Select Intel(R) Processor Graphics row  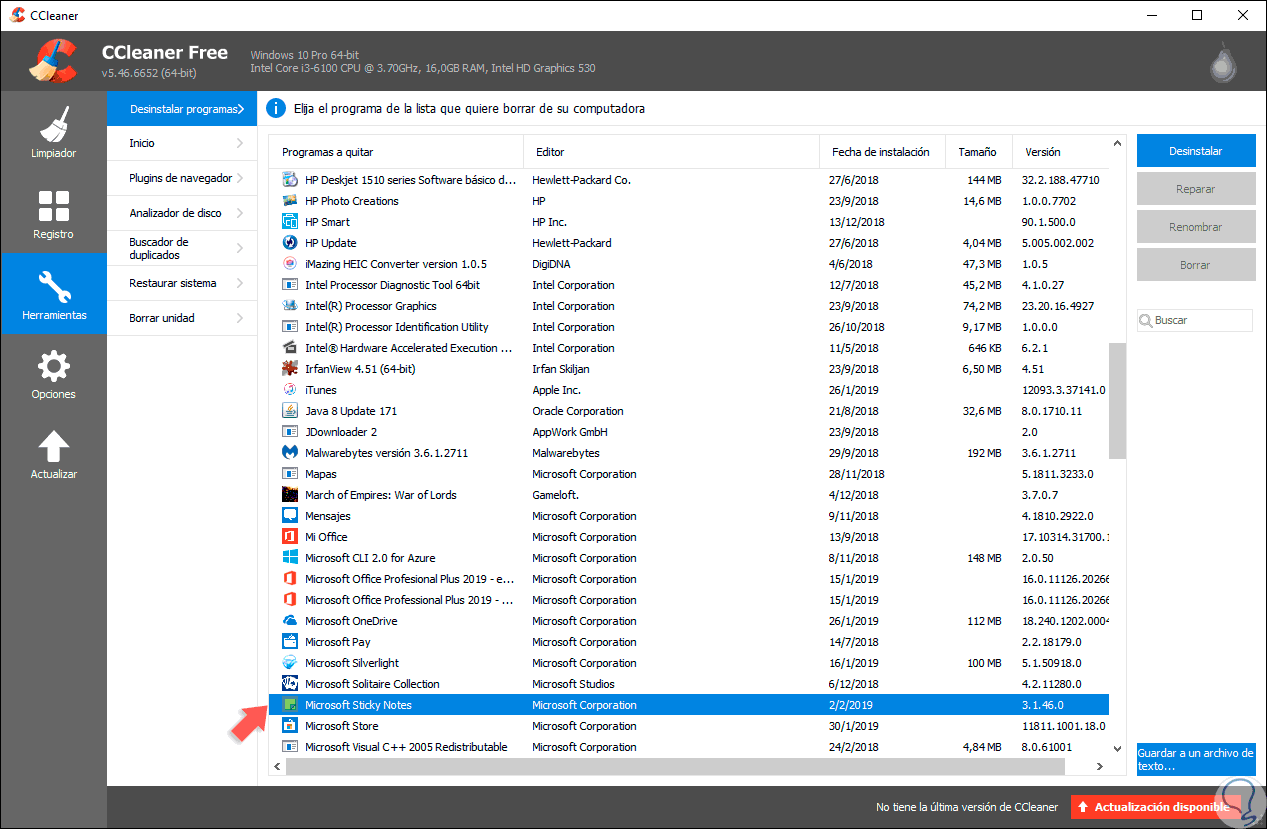coord(689,306)
